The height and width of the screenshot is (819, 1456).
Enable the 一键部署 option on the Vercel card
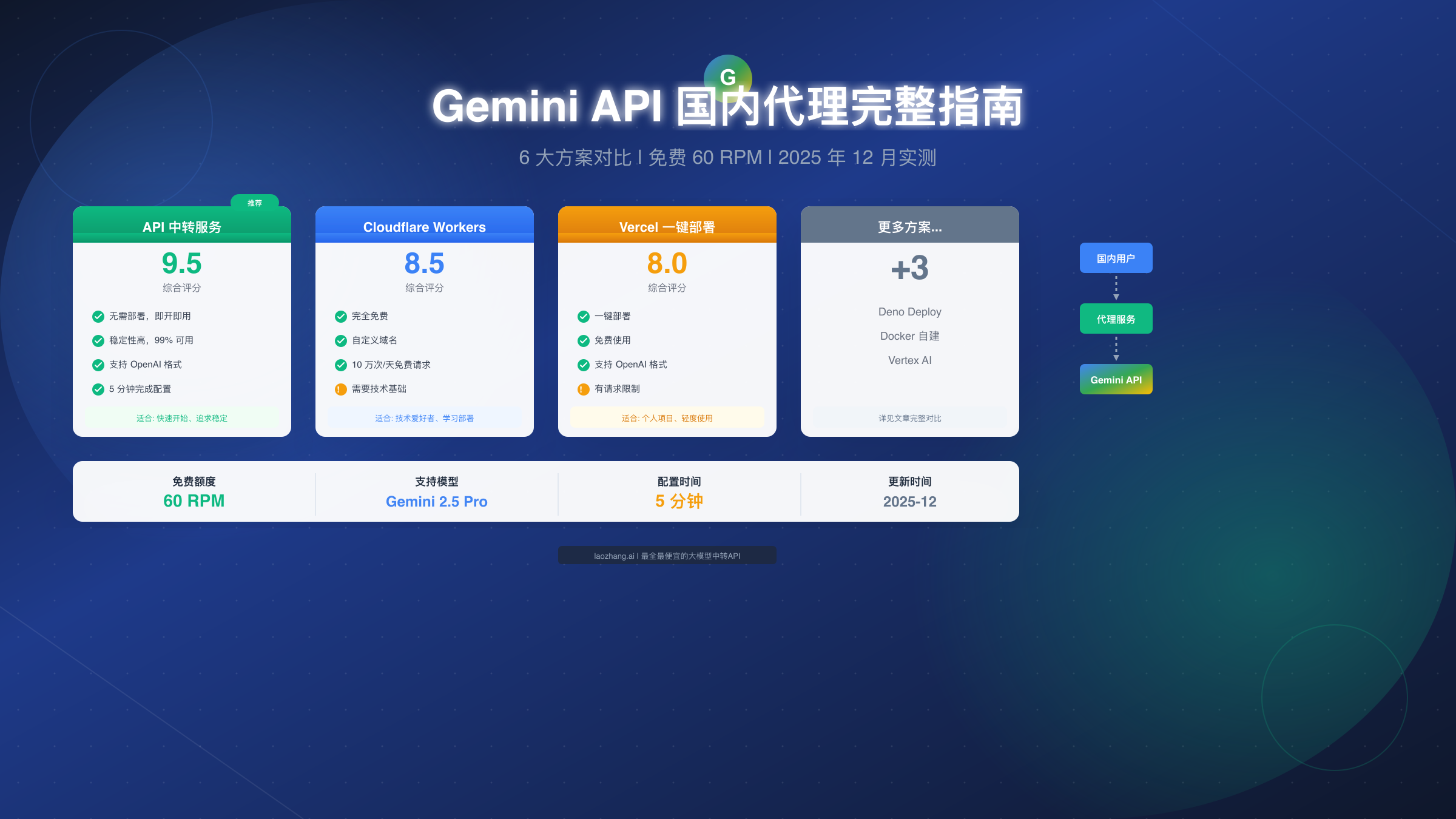point(582,316)
